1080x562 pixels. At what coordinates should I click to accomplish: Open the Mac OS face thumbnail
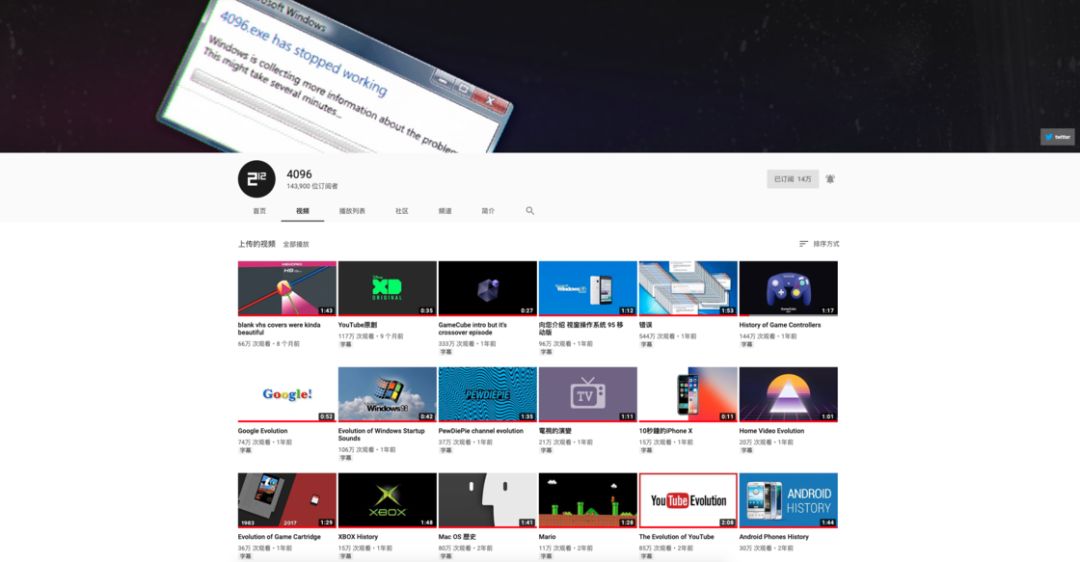[x=488, y=500]
